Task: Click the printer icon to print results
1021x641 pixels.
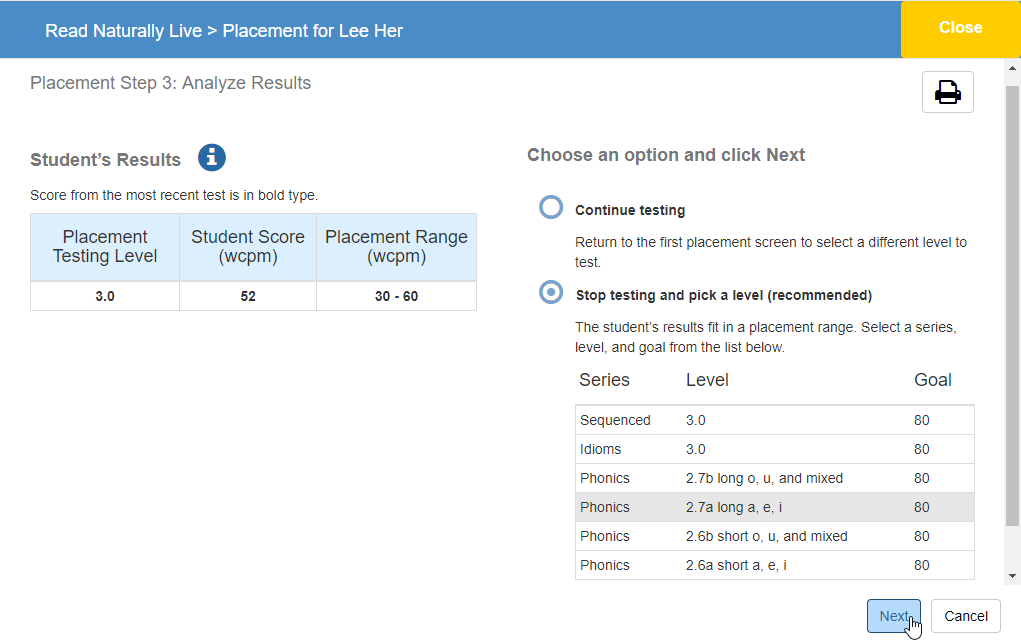Action: 947,92
